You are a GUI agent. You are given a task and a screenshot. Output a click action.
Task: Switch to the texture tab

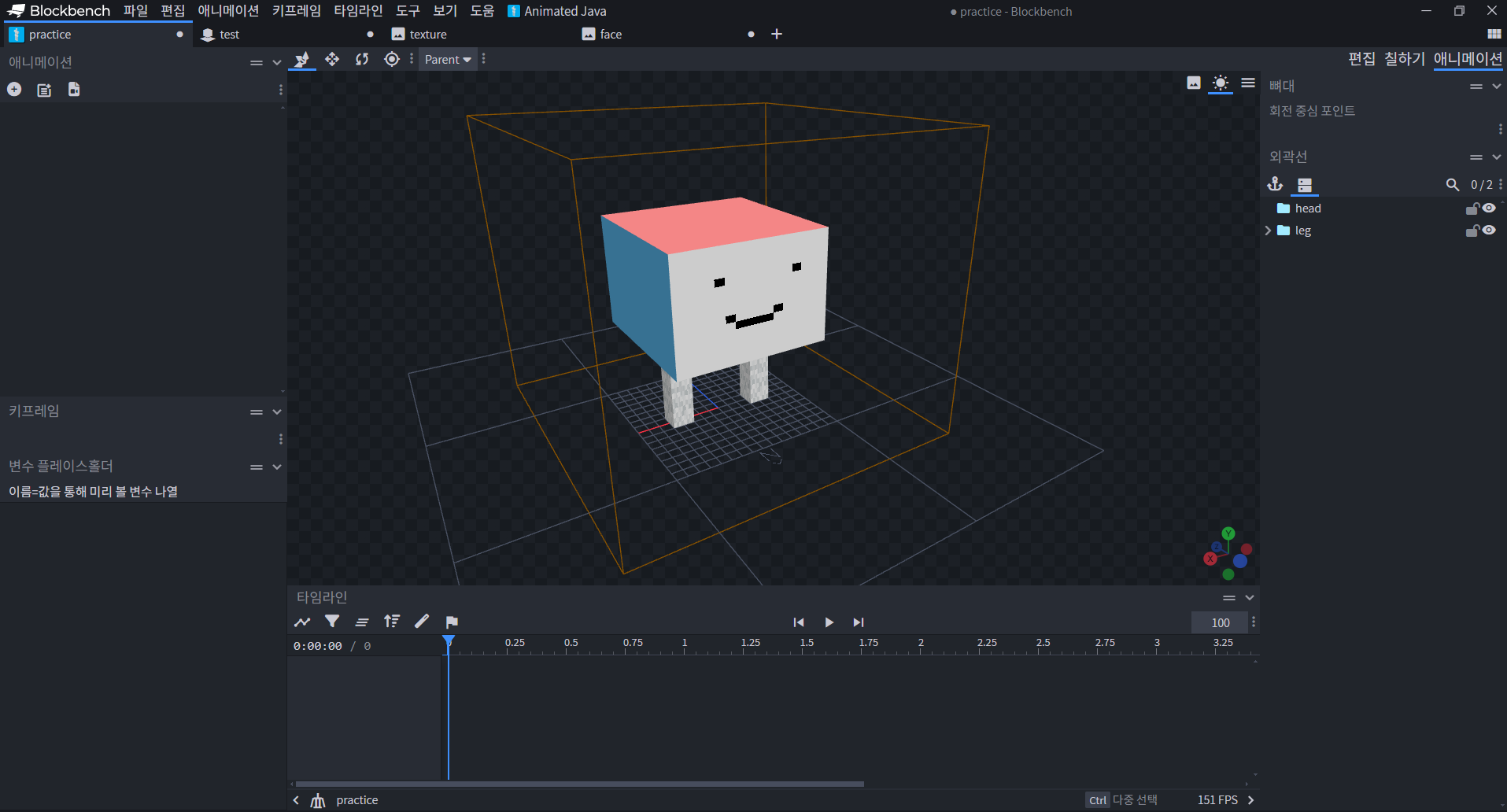[x=428, y=35]
